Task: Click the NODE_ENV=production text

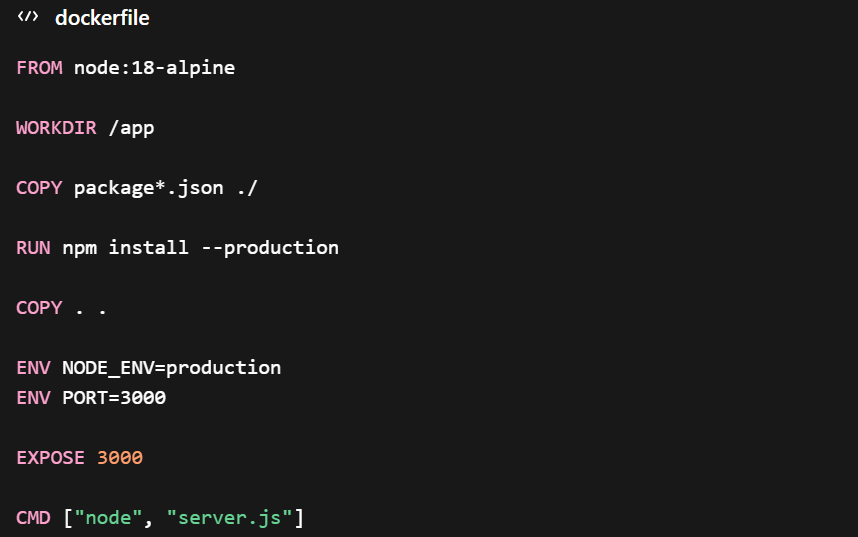Action: [x=171, y=368]
